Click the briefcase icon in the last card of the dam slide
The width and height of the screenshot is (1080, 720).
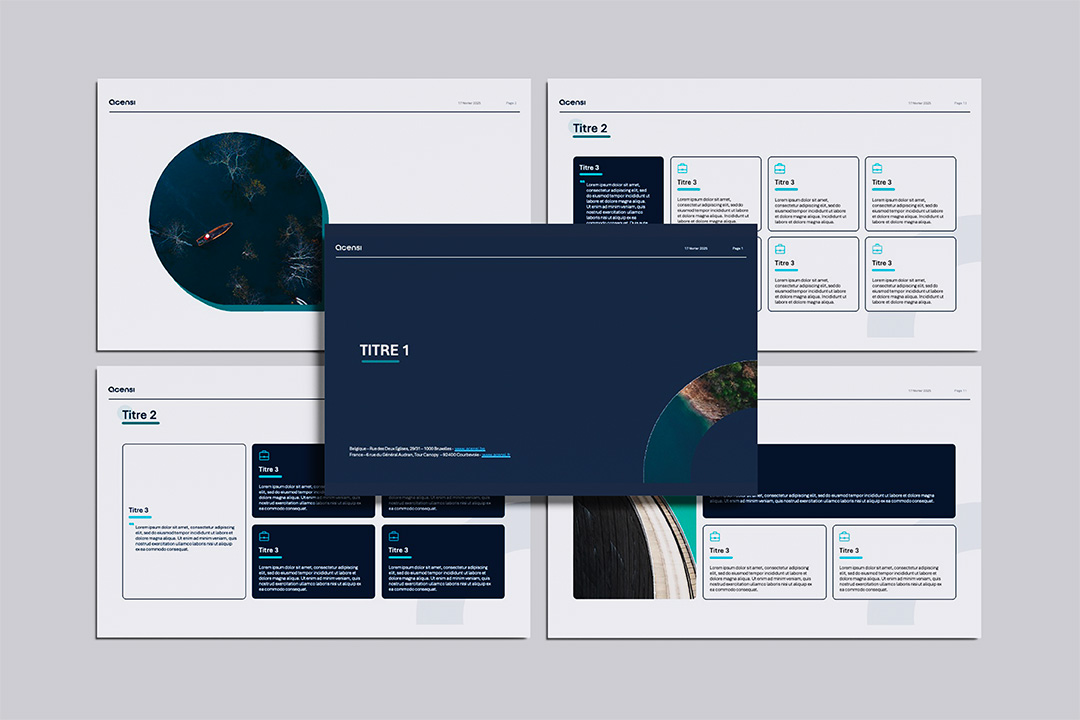(844, 537)
